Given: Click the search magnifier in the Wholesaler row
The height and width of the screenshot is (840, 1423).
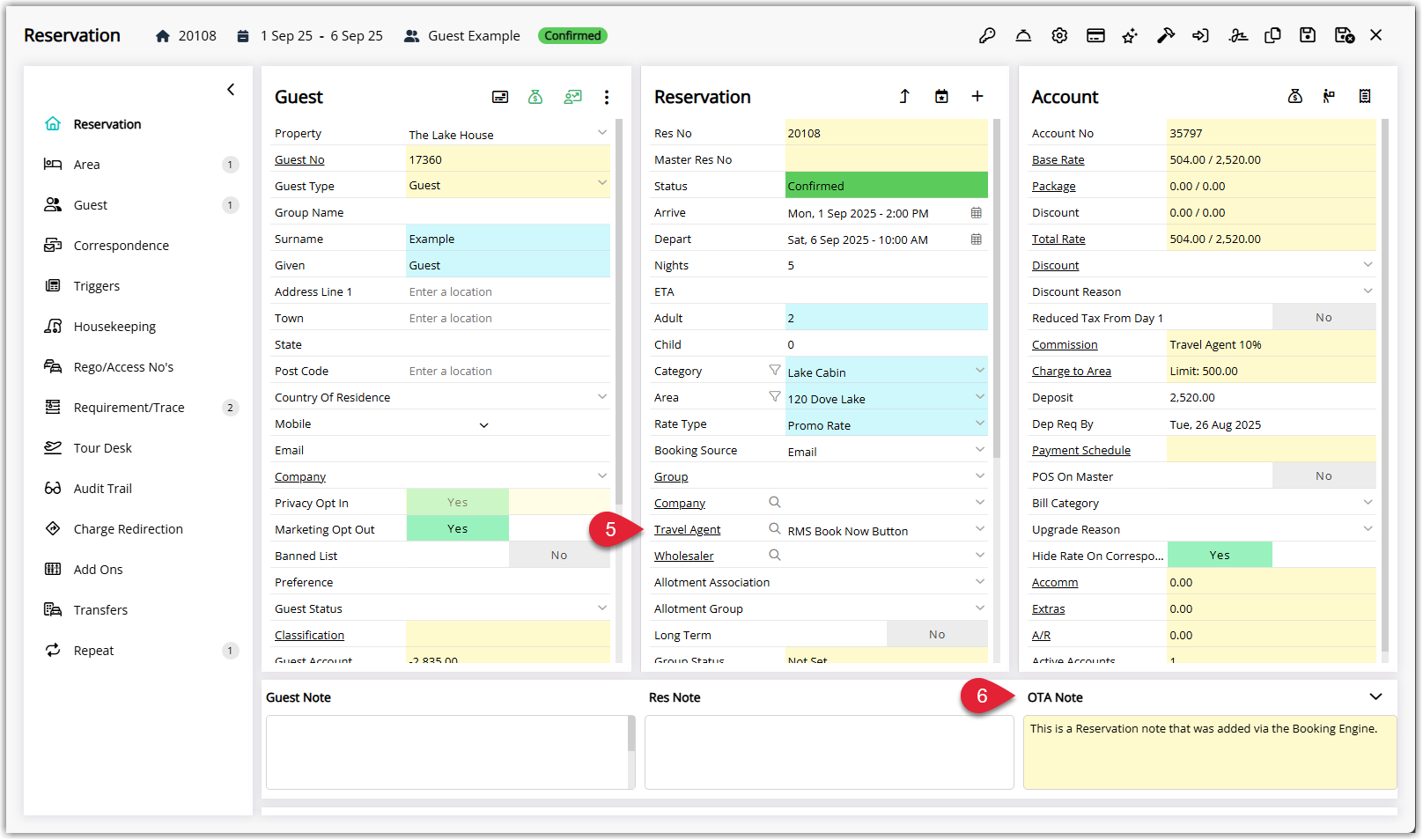Looking at the screenshot, I should tap(775, 555).
